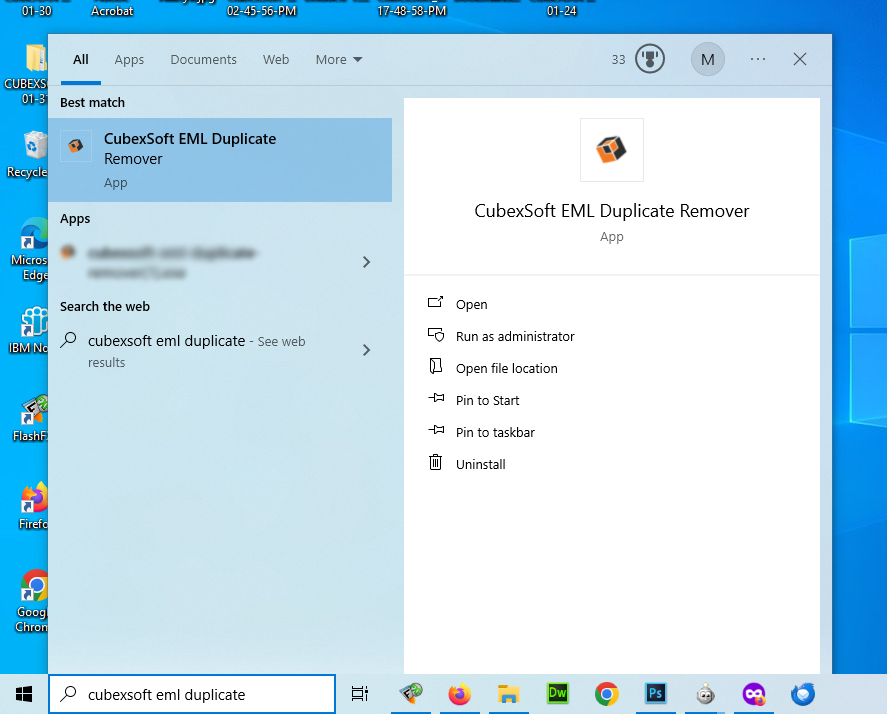Switch to the Web search tab

(276, 59)
